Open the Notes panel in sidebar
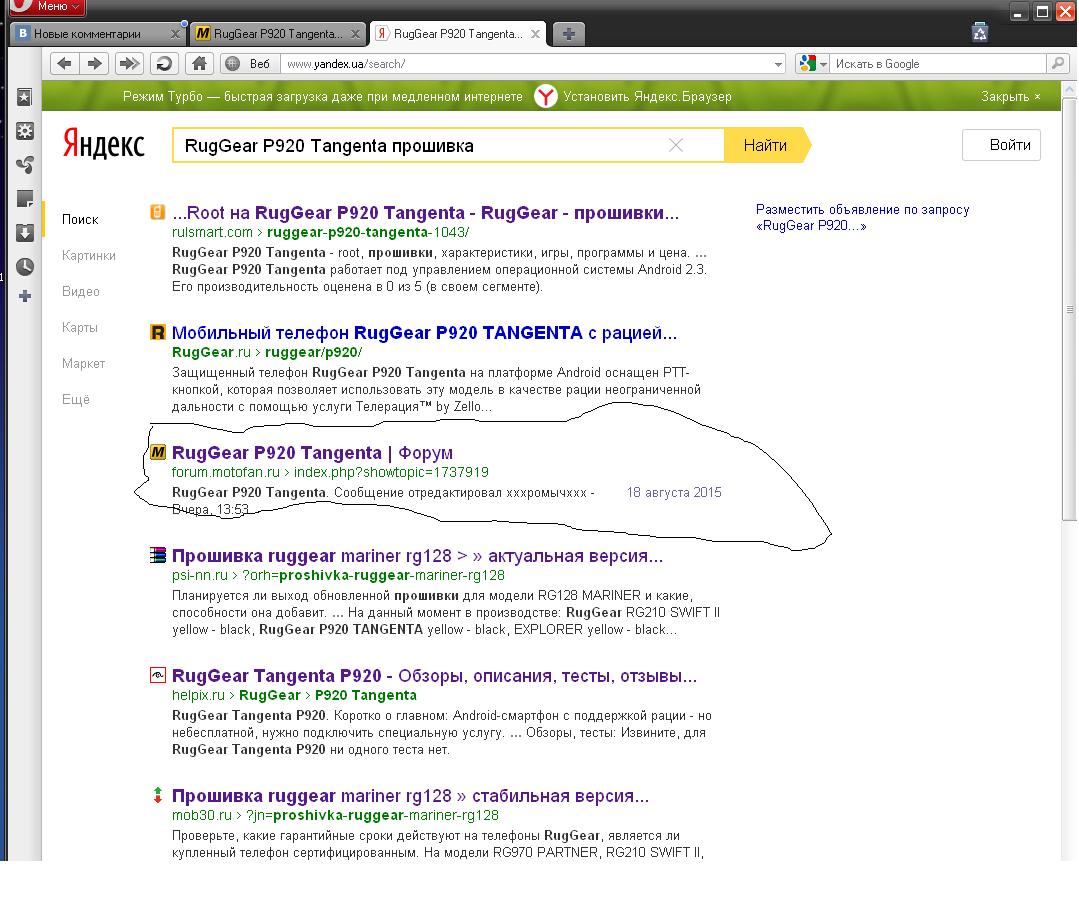Viewport: 1079px width, 914px height. 25,199
